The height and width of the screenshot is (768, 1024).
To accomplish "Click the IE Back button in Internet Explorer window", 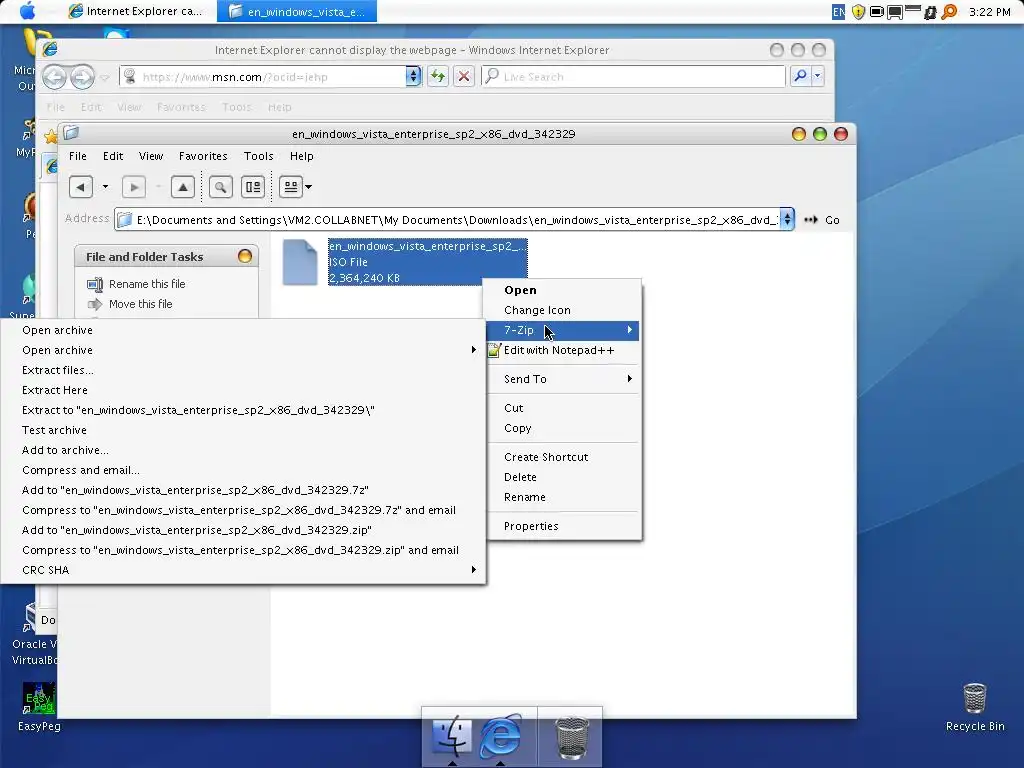I will 54,77.
